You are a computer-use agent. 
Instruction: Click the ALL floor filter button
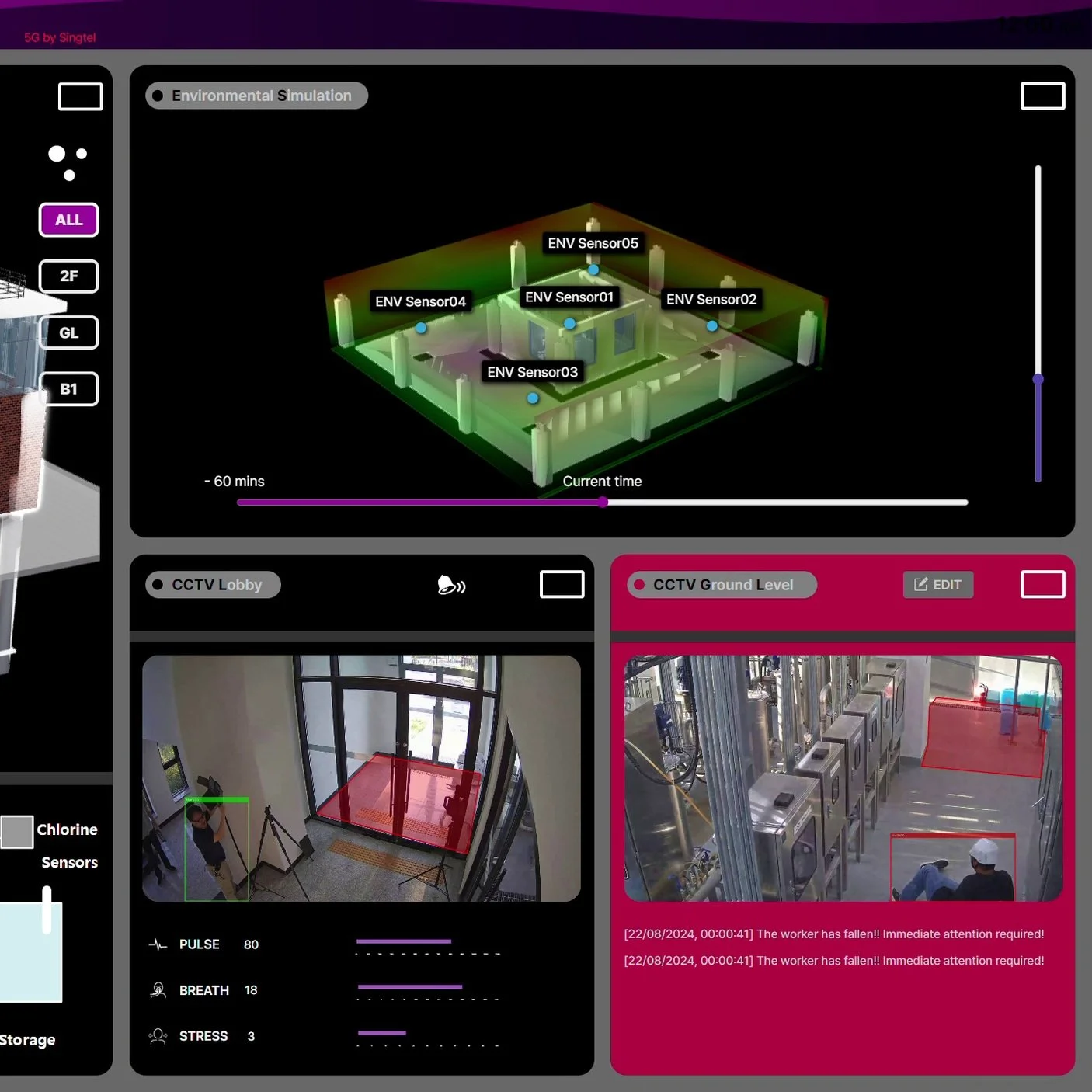[x=68, y=220]
